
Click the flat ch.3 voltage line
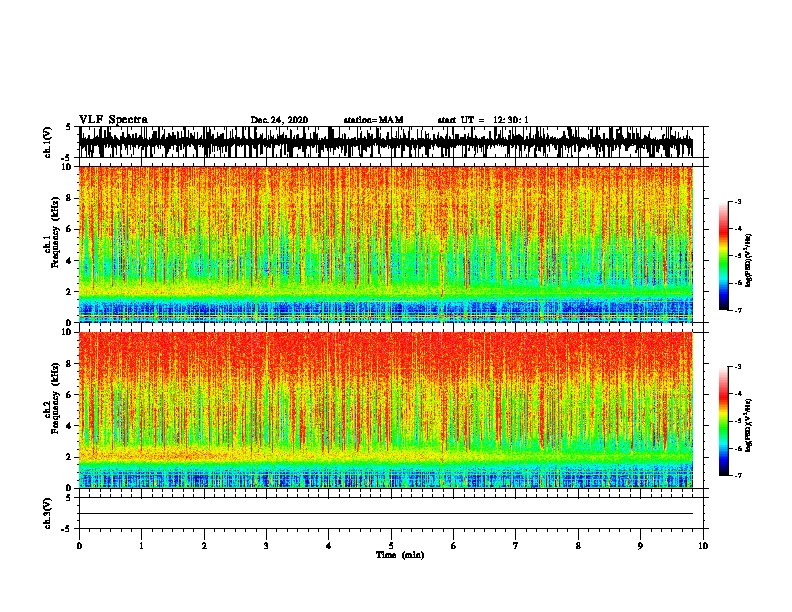386,514
